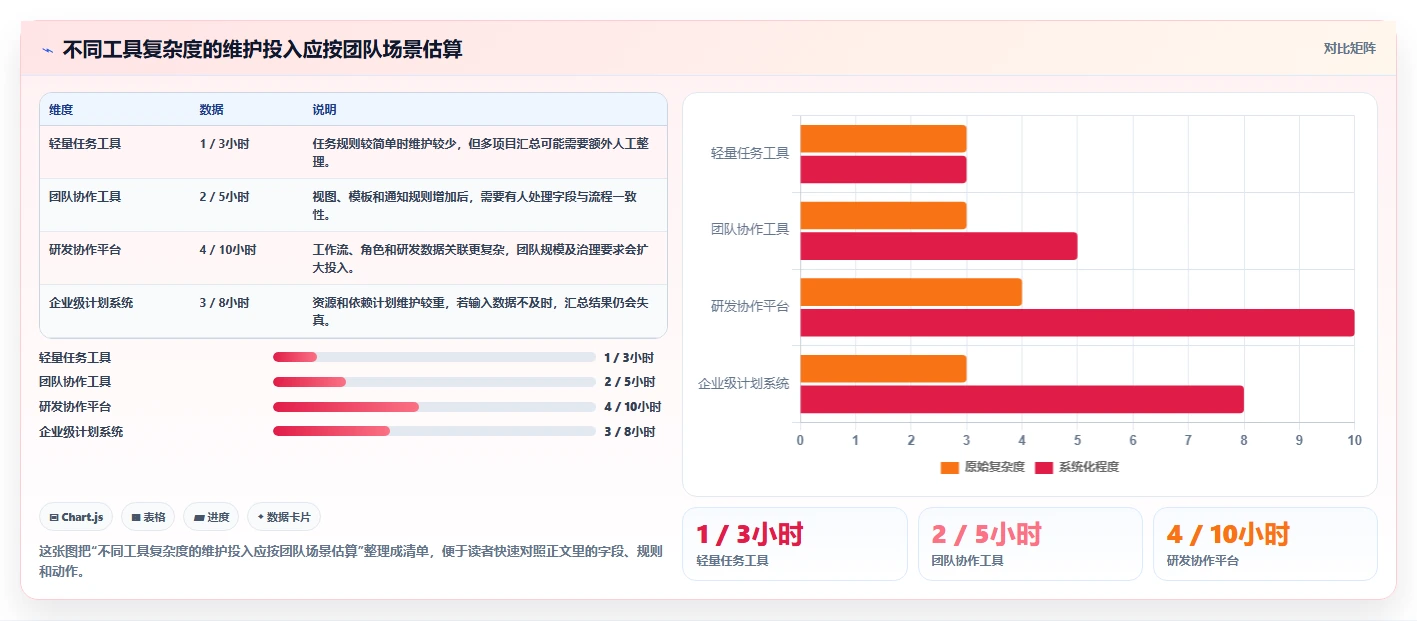Click the 研发协作平台 chart axis label
The height and width of the screenshot is (621, 1417).
750,306
